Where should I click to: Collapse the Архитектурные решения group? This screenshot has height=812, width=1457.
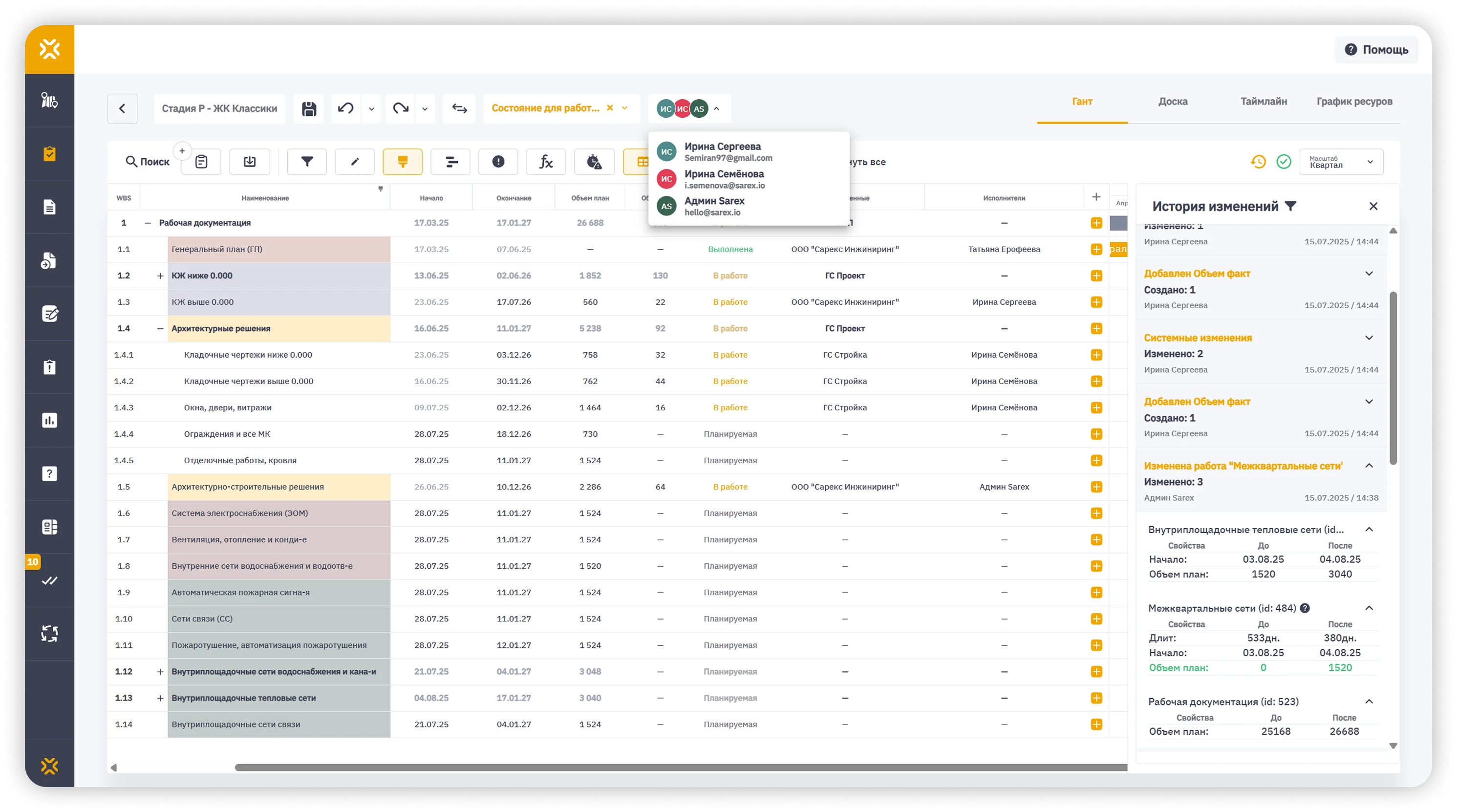click(160, 328)
